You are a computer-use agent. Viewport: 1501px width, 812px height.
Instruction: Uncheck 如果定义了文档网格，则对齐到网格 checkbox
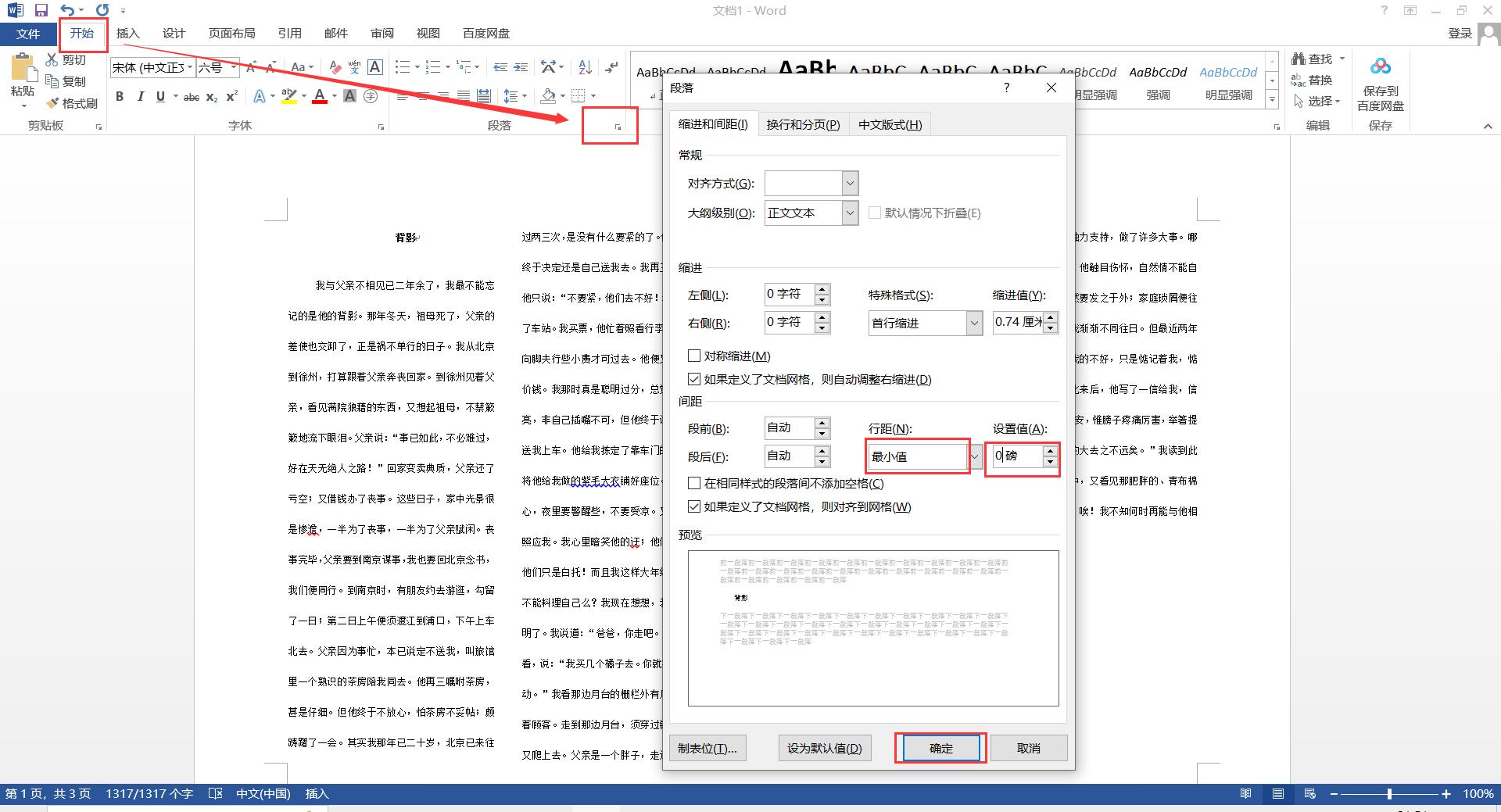(694, 506)
